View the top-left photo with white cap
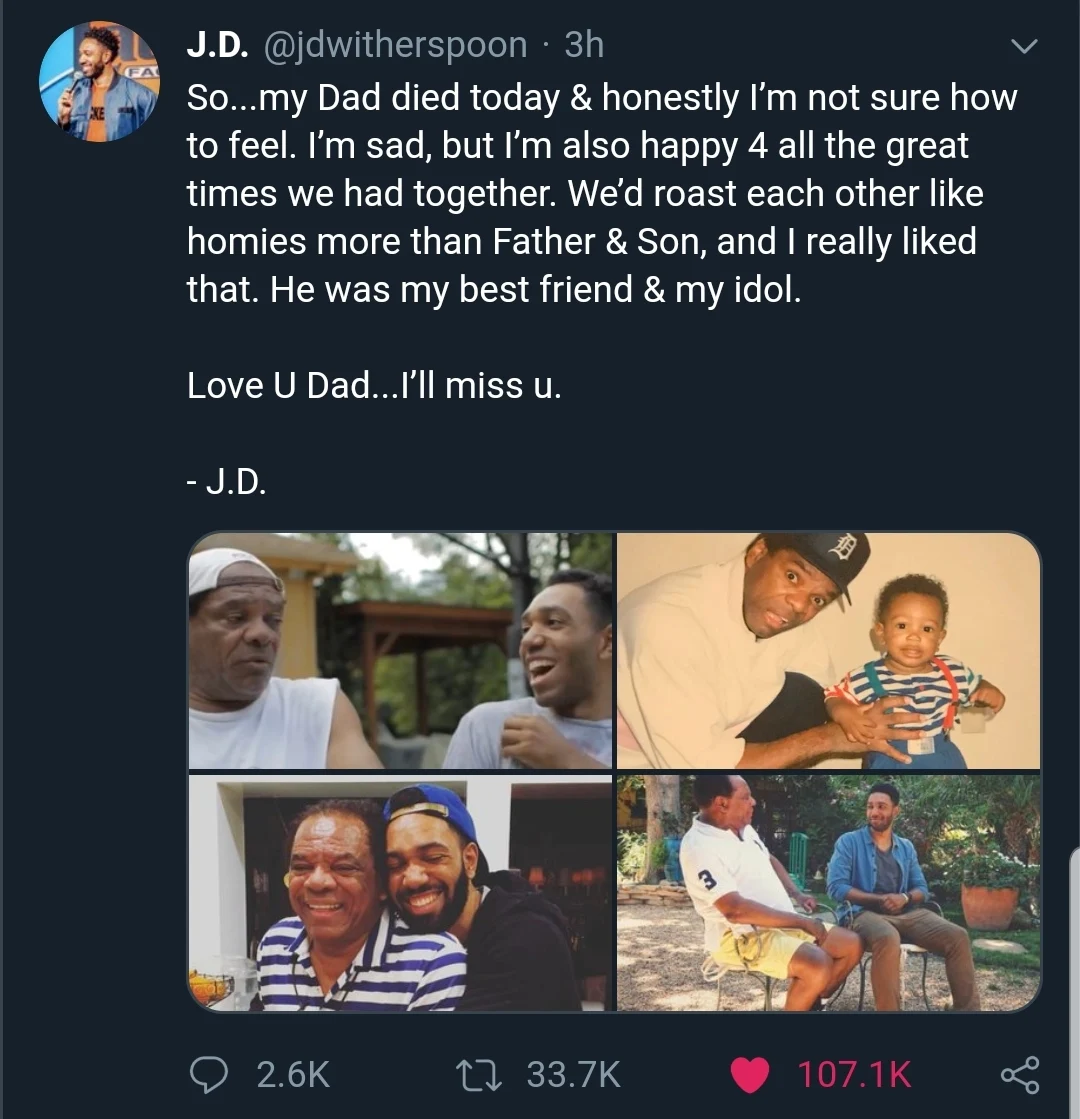Image resolution: width=1080 pixels, height=1119 pixels. [400, 651]
